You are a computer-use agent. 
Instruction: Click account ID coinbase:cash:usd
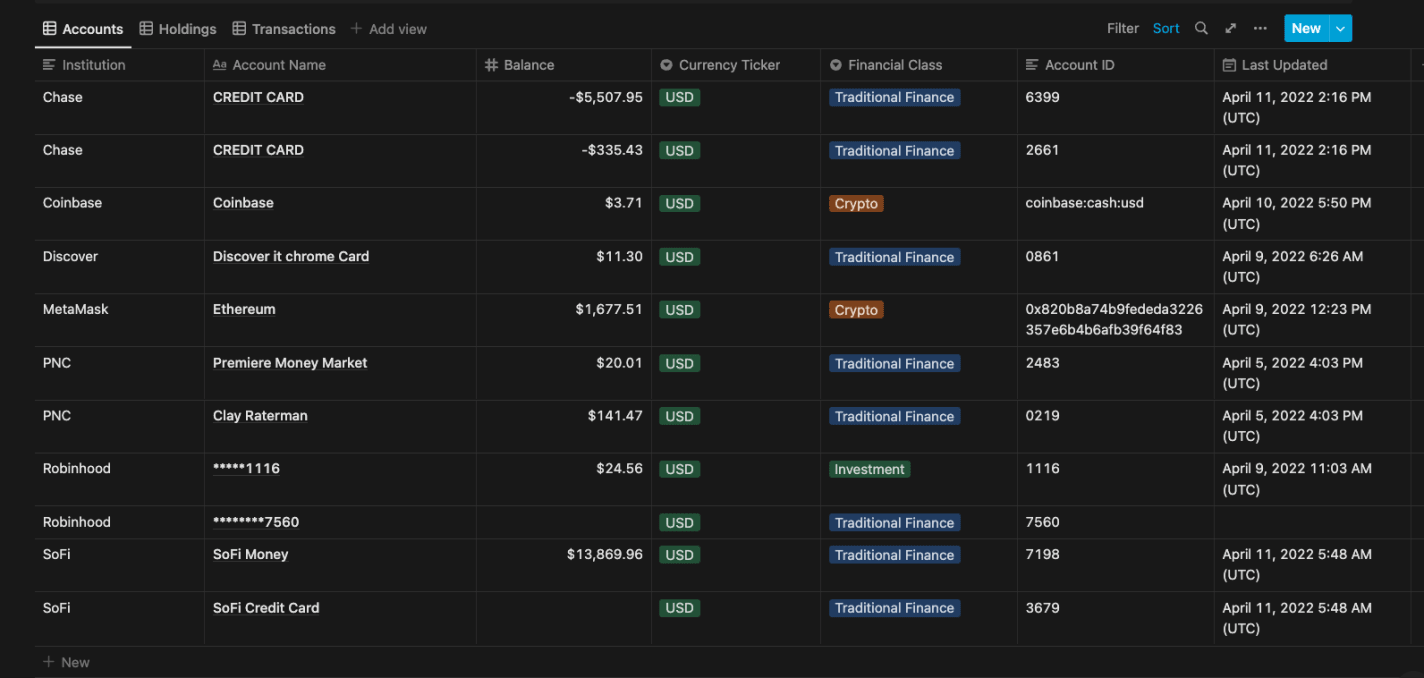tap(1085, 203)
